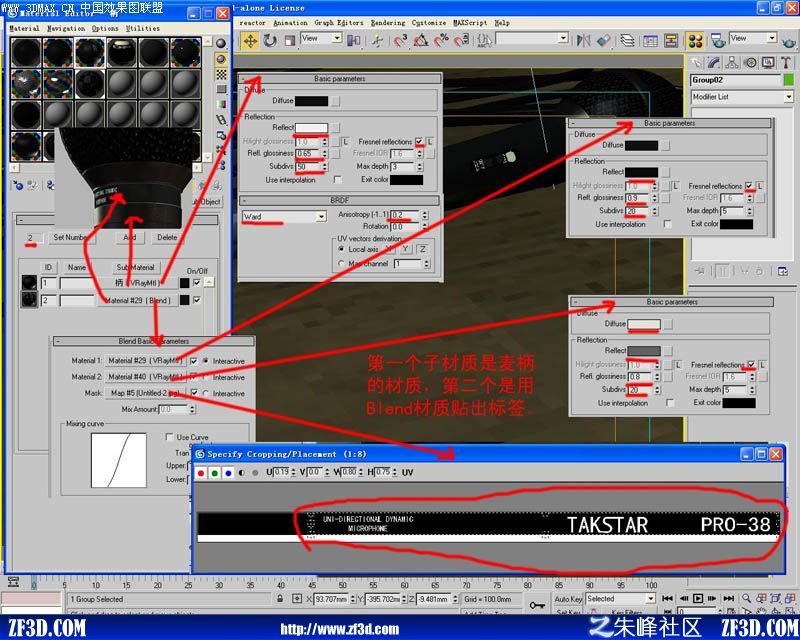Toggle checker Background icon in Material Editor
The image size is (800, 640).
221,74
